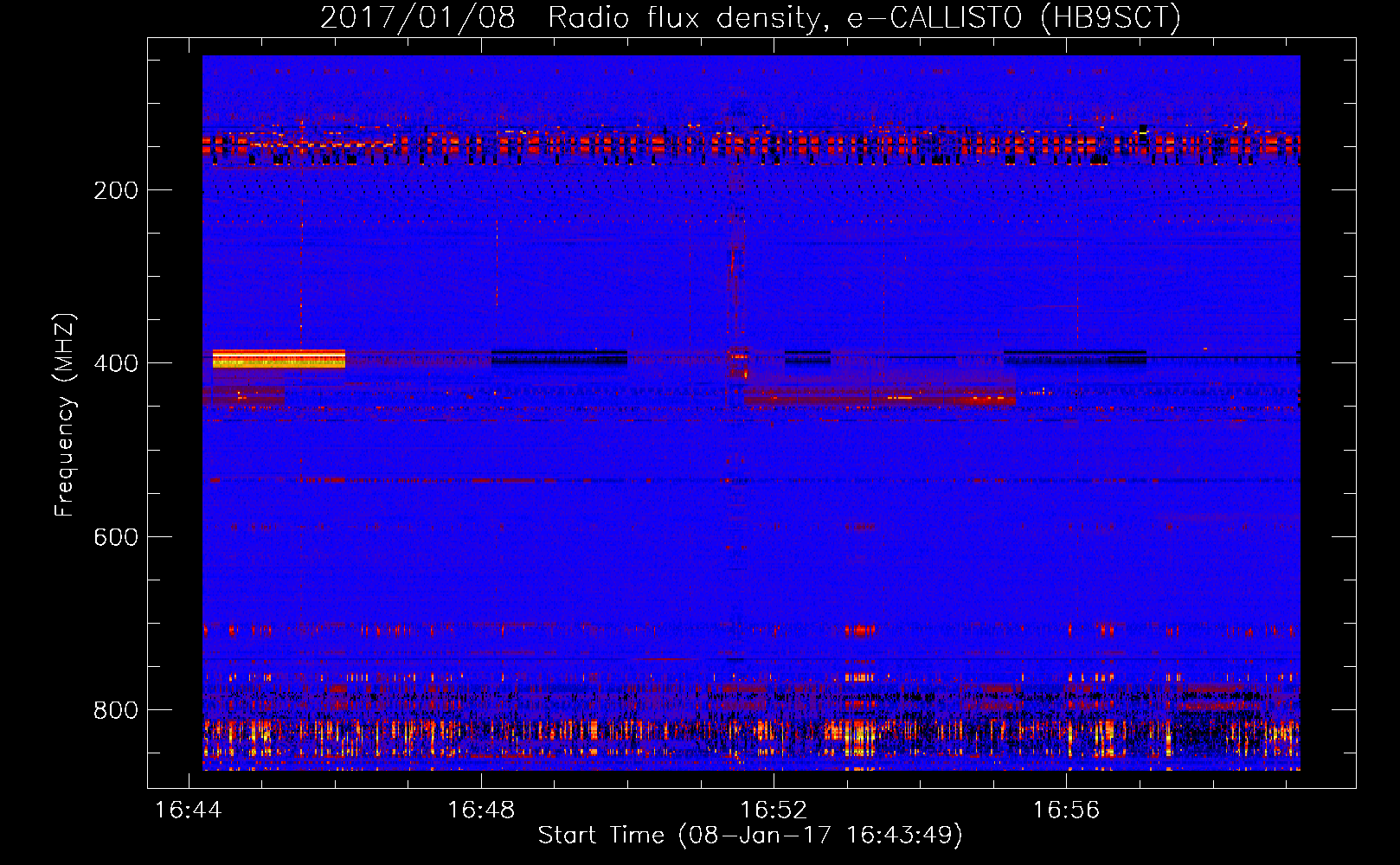Click the '600' frequency tick label
Screen dimensions: 1400x865
coord(116,537)
